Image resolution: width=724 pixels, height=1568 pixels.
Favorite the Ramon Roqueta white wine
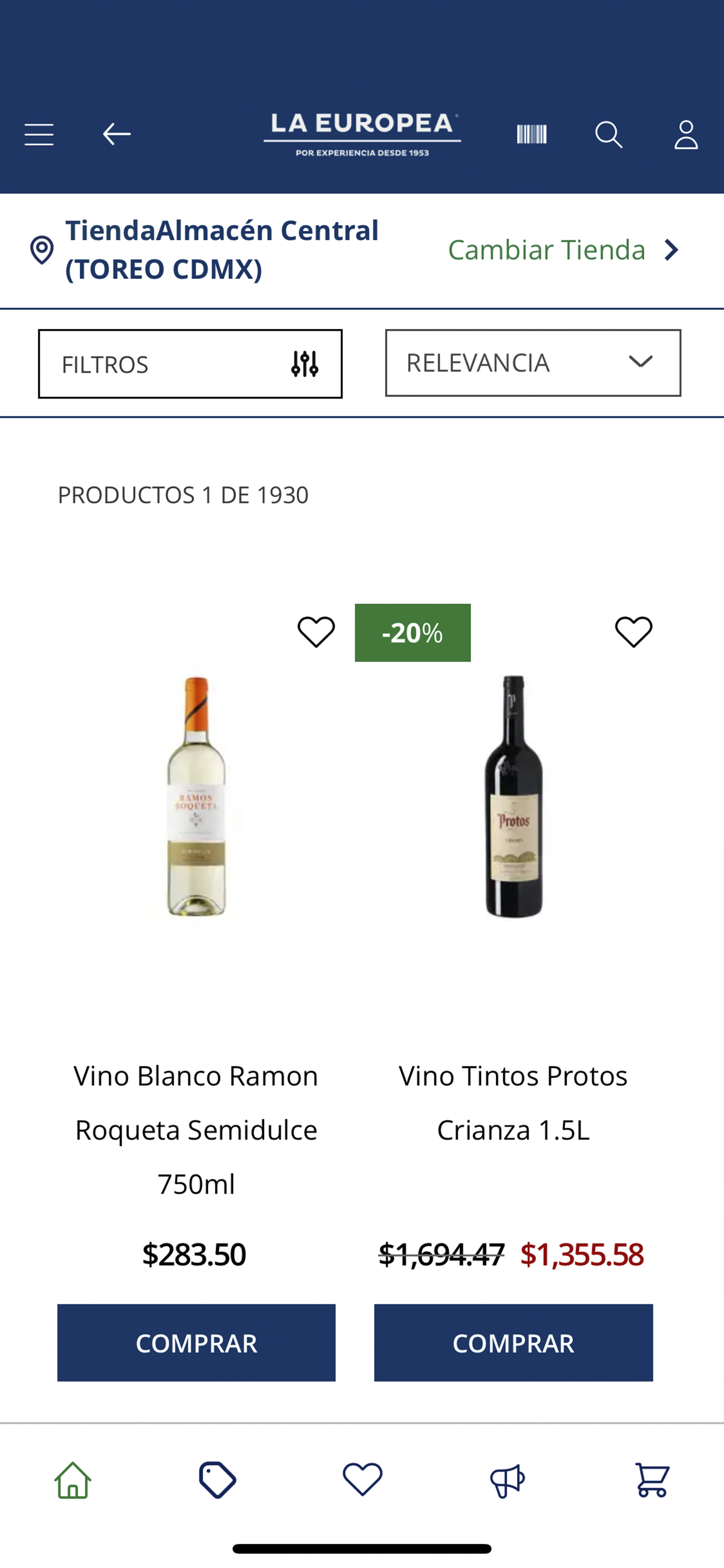point(316,631)
